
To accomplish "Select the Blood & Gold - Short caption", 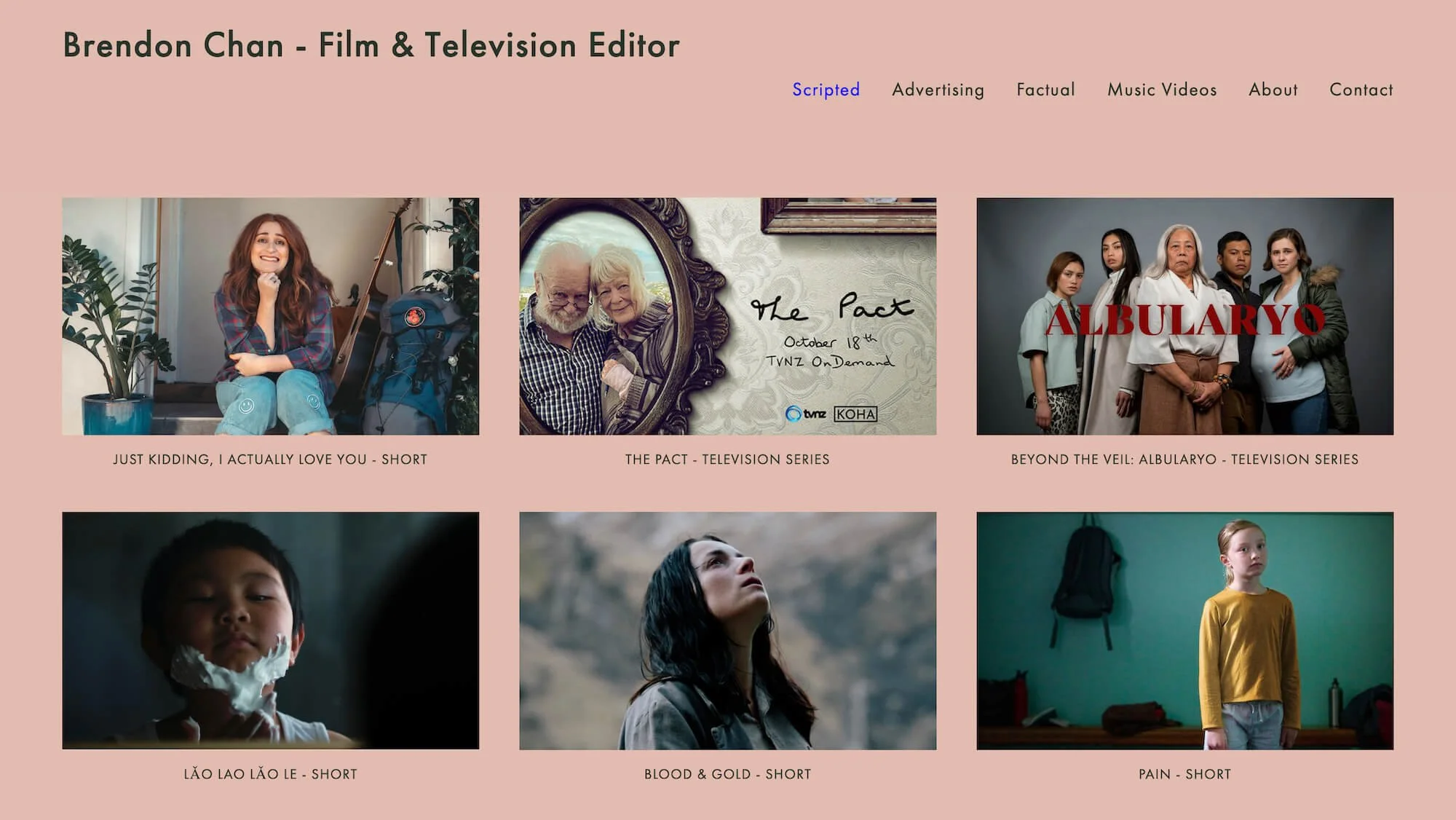I will point(727,774).
